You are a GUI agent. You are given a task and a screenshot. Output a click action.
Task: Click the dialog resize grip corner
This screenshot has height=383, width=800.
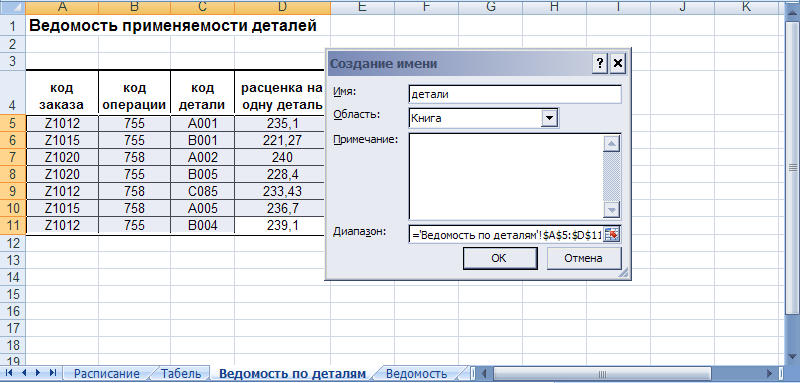click(x=623, y=273)
